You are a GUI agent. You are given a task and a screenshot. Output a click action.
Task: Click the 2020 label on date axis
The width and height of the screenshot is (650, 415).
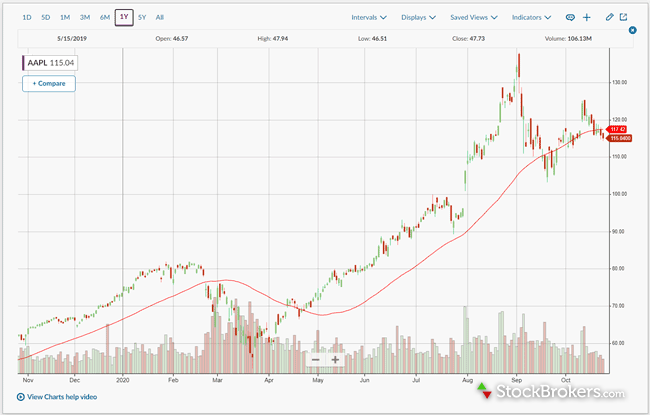pyautogui.click(x=123, y=380)
